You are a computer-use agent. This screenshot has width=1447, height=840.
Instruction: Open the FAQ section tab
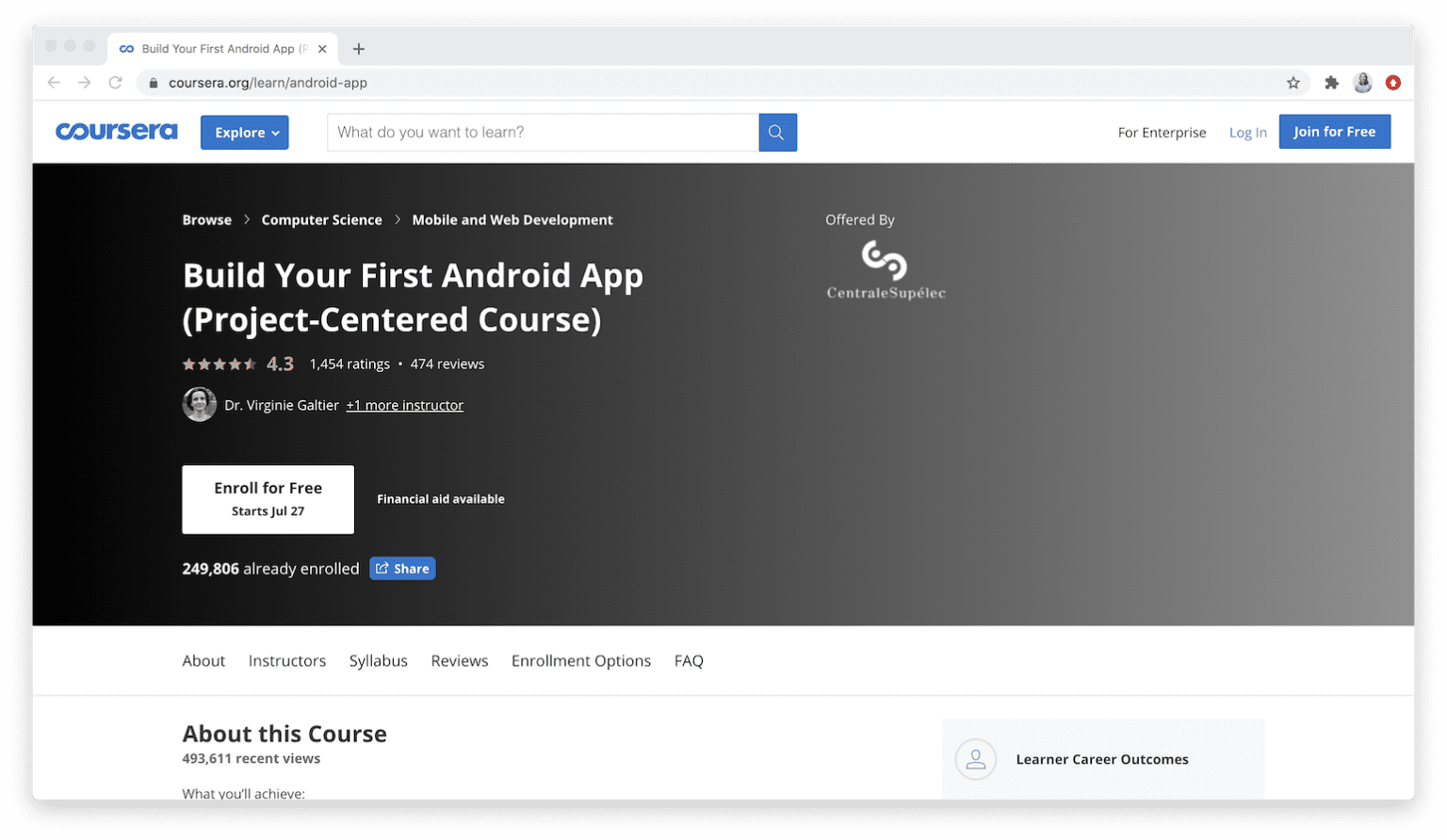[689, 660]
